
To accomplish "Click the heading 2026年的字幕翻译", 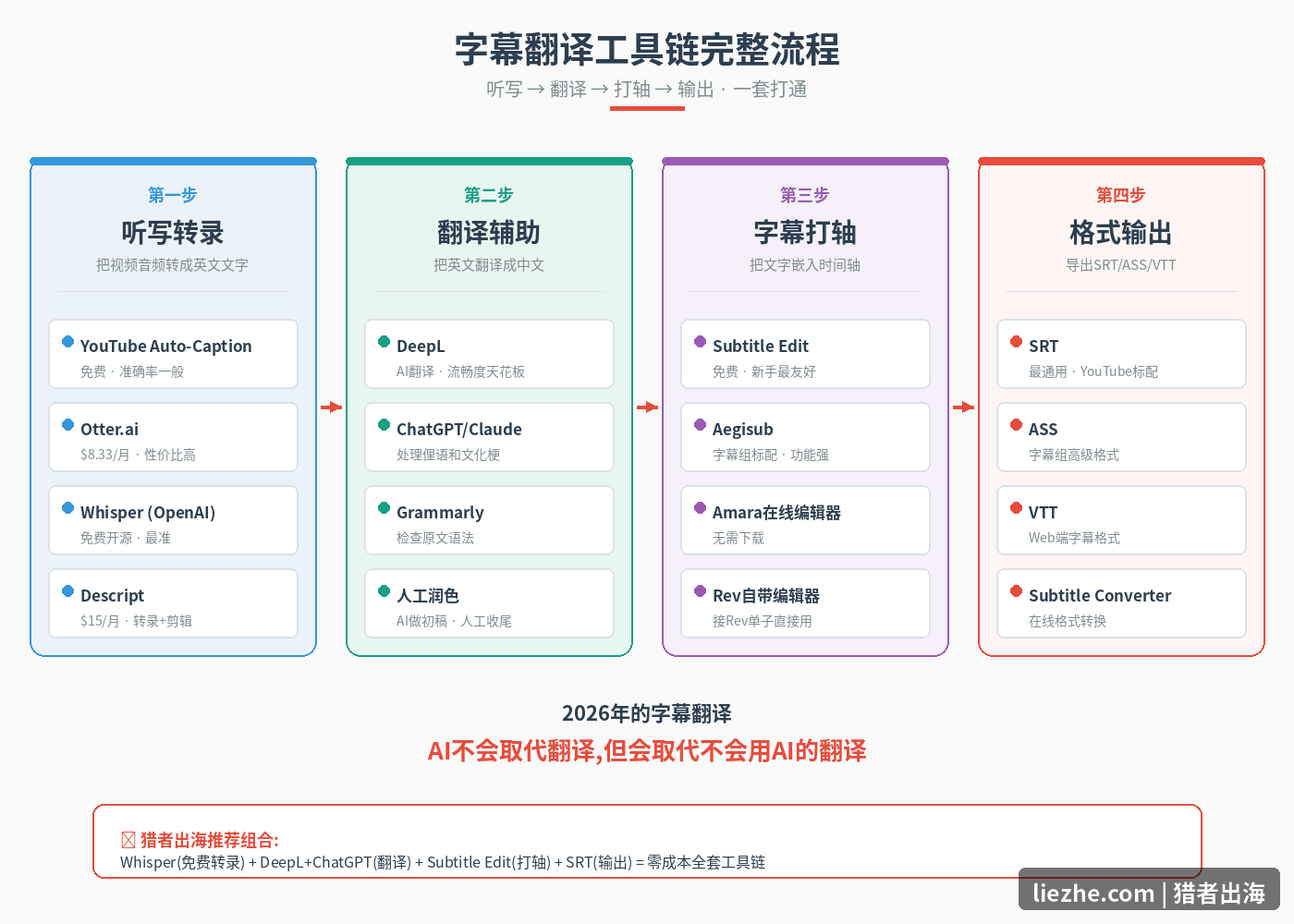I will (x=647, y=713).
